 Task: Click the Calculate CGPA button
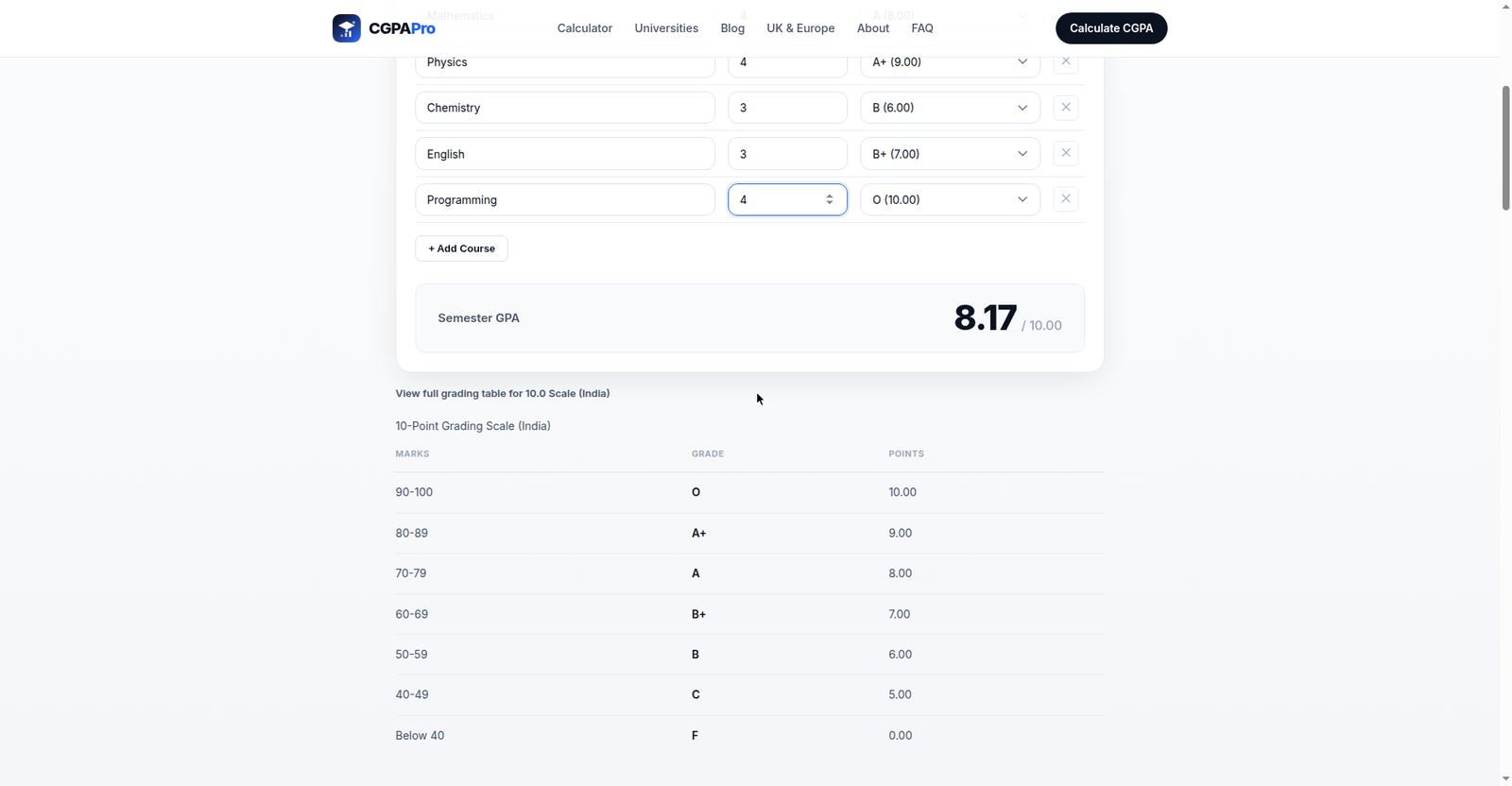pos(1111,28)
